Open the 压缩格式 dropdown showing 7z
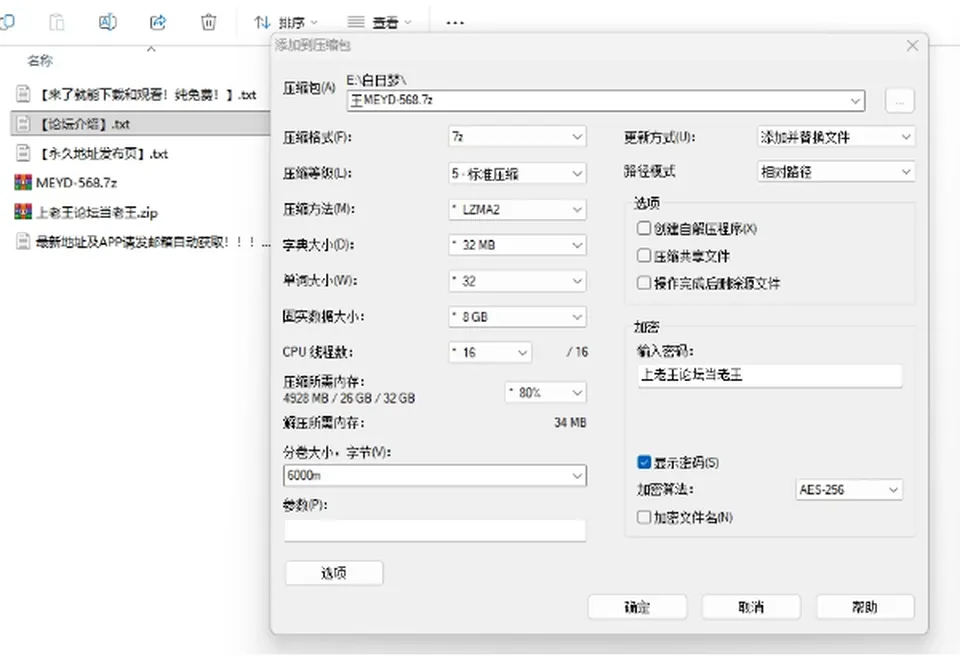Image resolution: width=960 pixels, height=656 pixels. tap(517, 137)
